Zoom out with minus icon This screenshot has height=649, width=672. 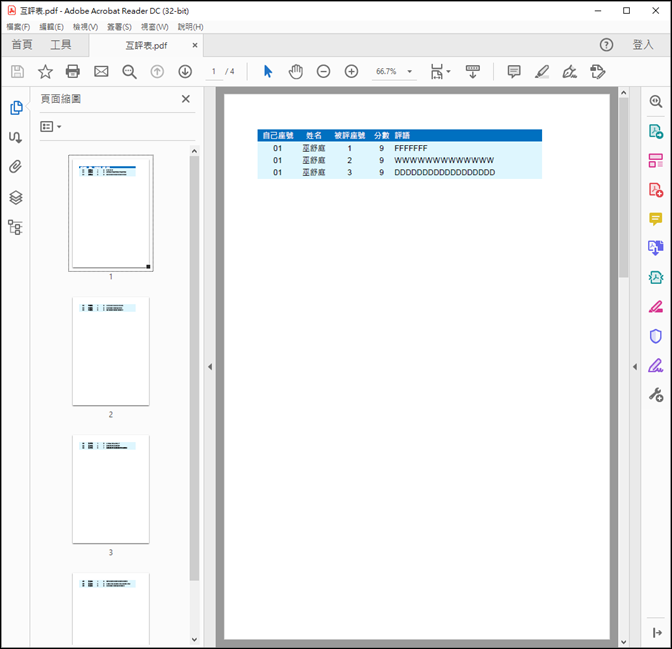[x=324, y=72]
